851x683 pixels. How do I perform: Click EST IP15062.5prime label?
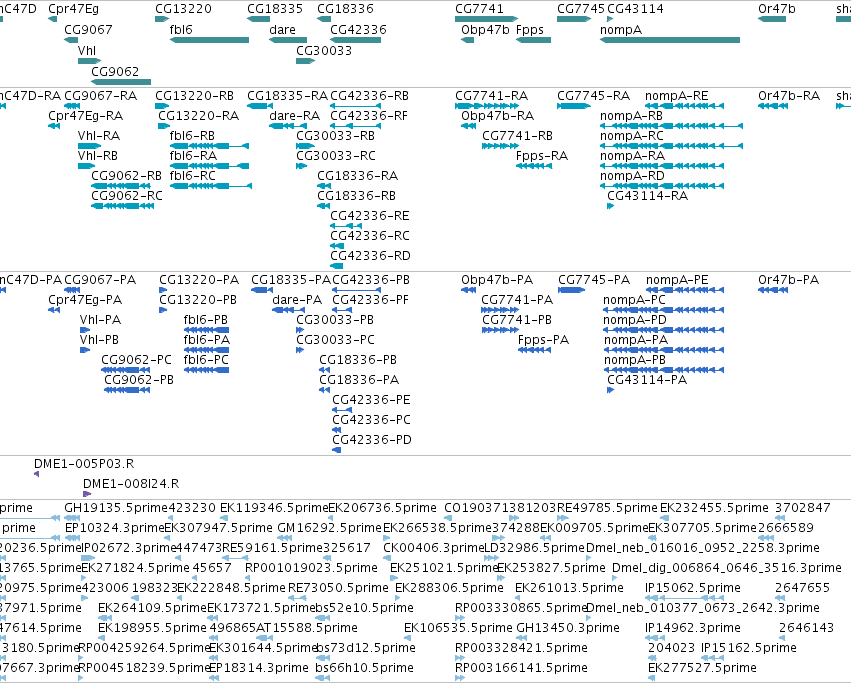point(693,587)
